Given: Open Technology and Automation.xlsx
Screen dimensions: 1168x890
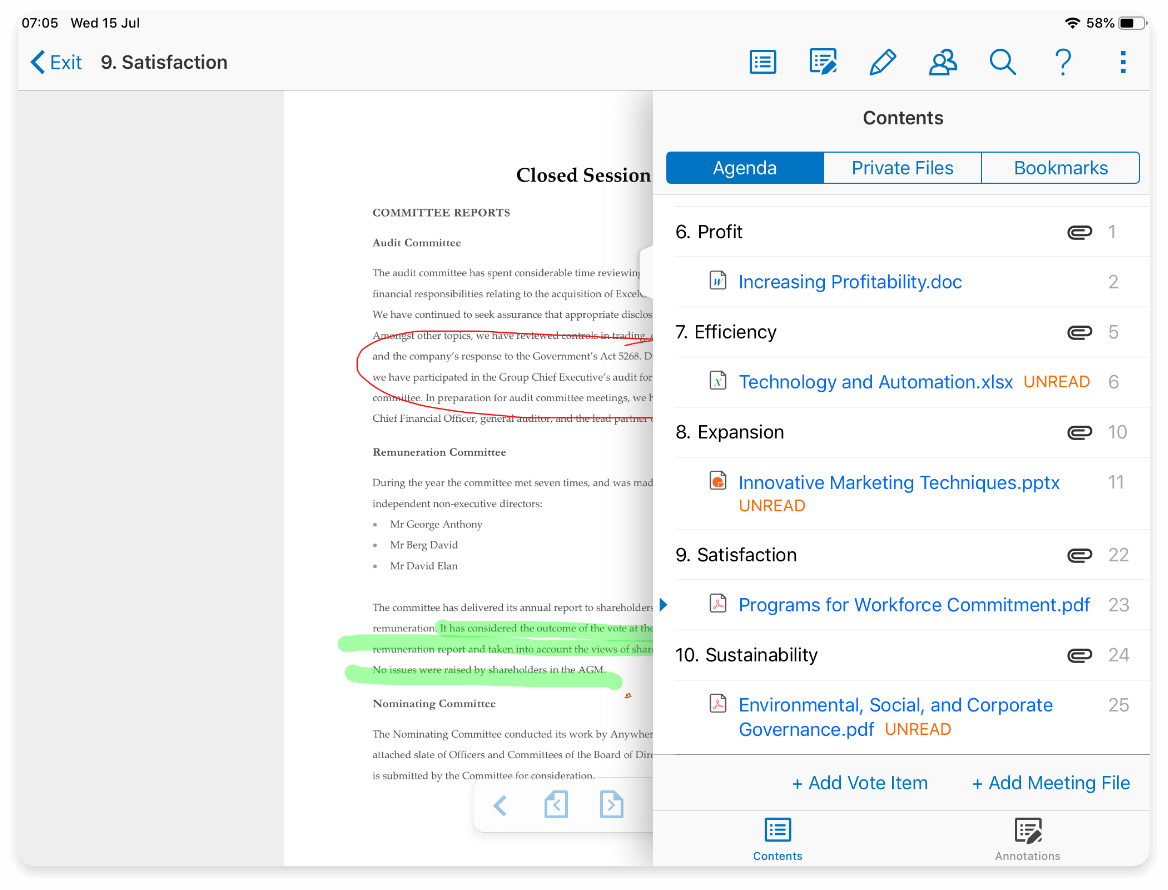Looking at the screenshot, I should (875, 382).
